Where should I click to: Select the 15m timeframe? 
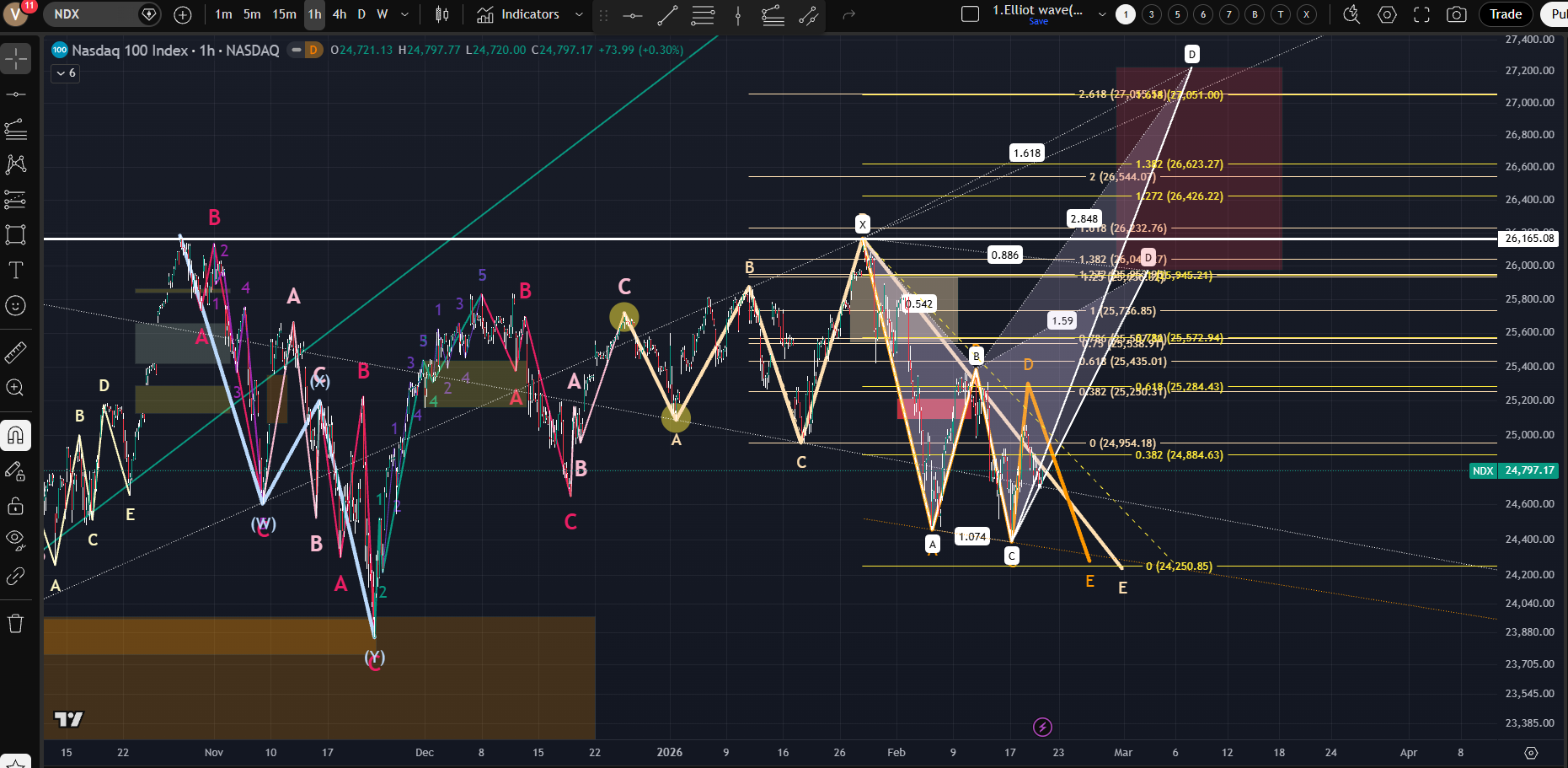[284, 14]
